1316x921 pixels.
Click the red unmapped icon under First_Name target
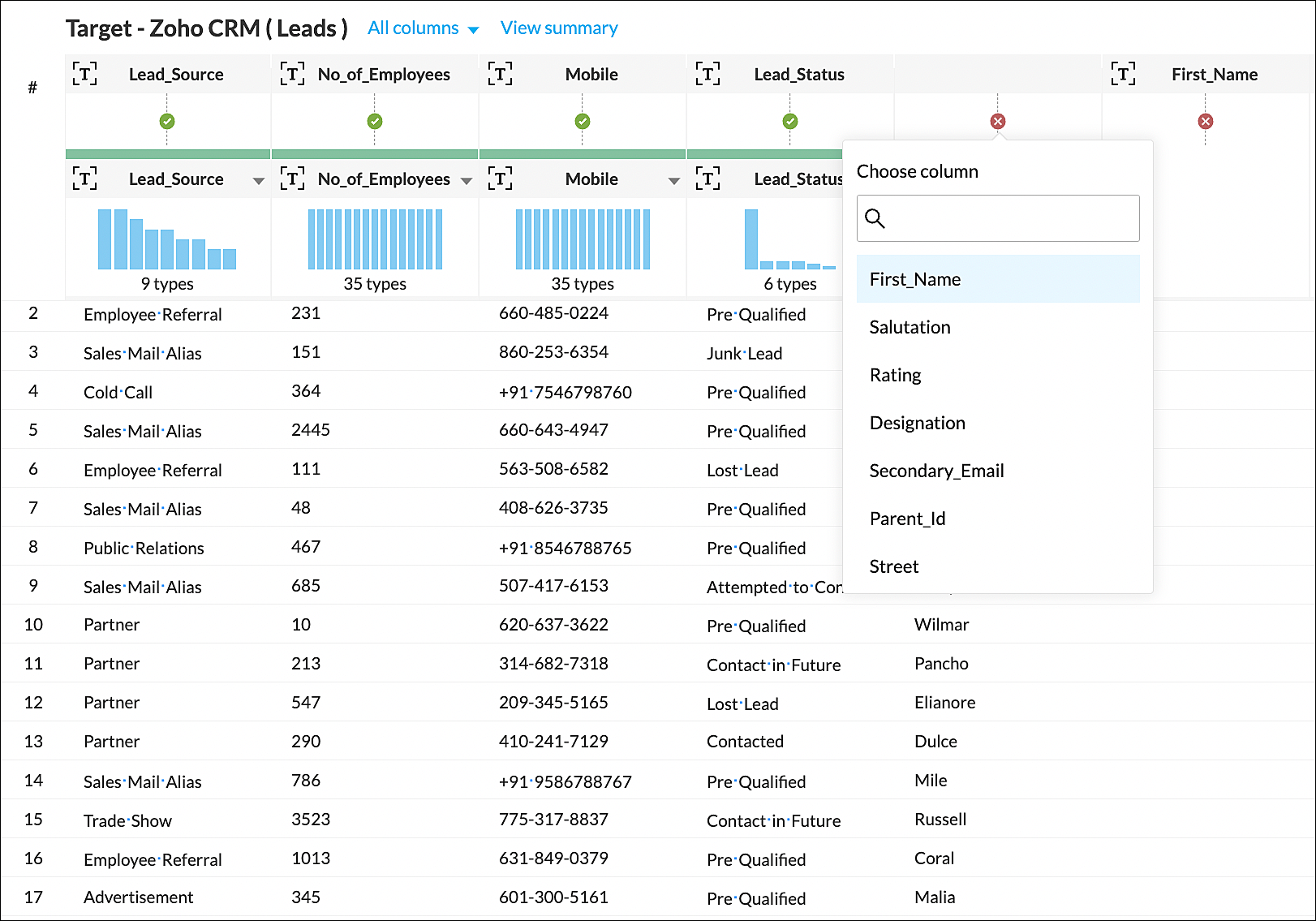[x=1206, y=121]
